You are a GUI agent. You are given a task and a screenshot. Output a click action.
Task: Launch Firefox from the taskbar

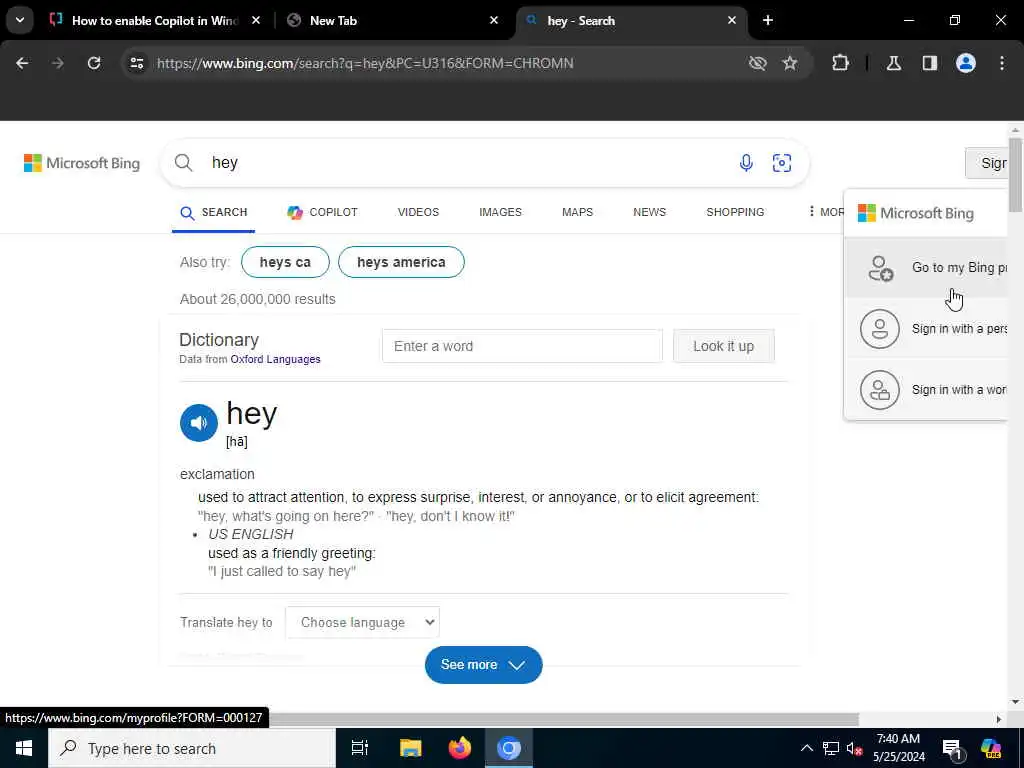click(x=460, y=748)
